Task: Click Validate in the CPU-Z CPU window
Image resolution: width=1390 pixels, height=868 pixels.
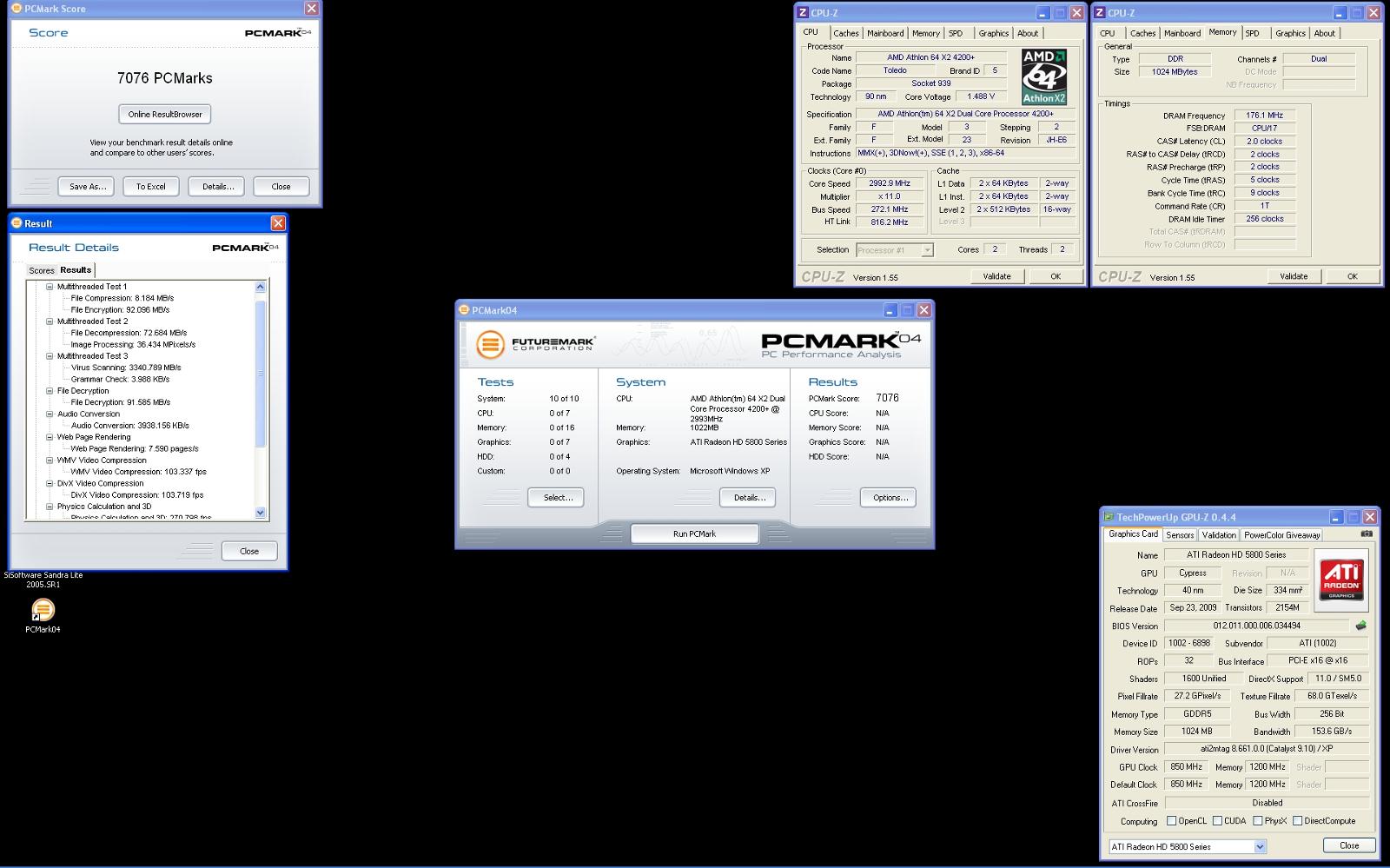Action: point(996,276)
